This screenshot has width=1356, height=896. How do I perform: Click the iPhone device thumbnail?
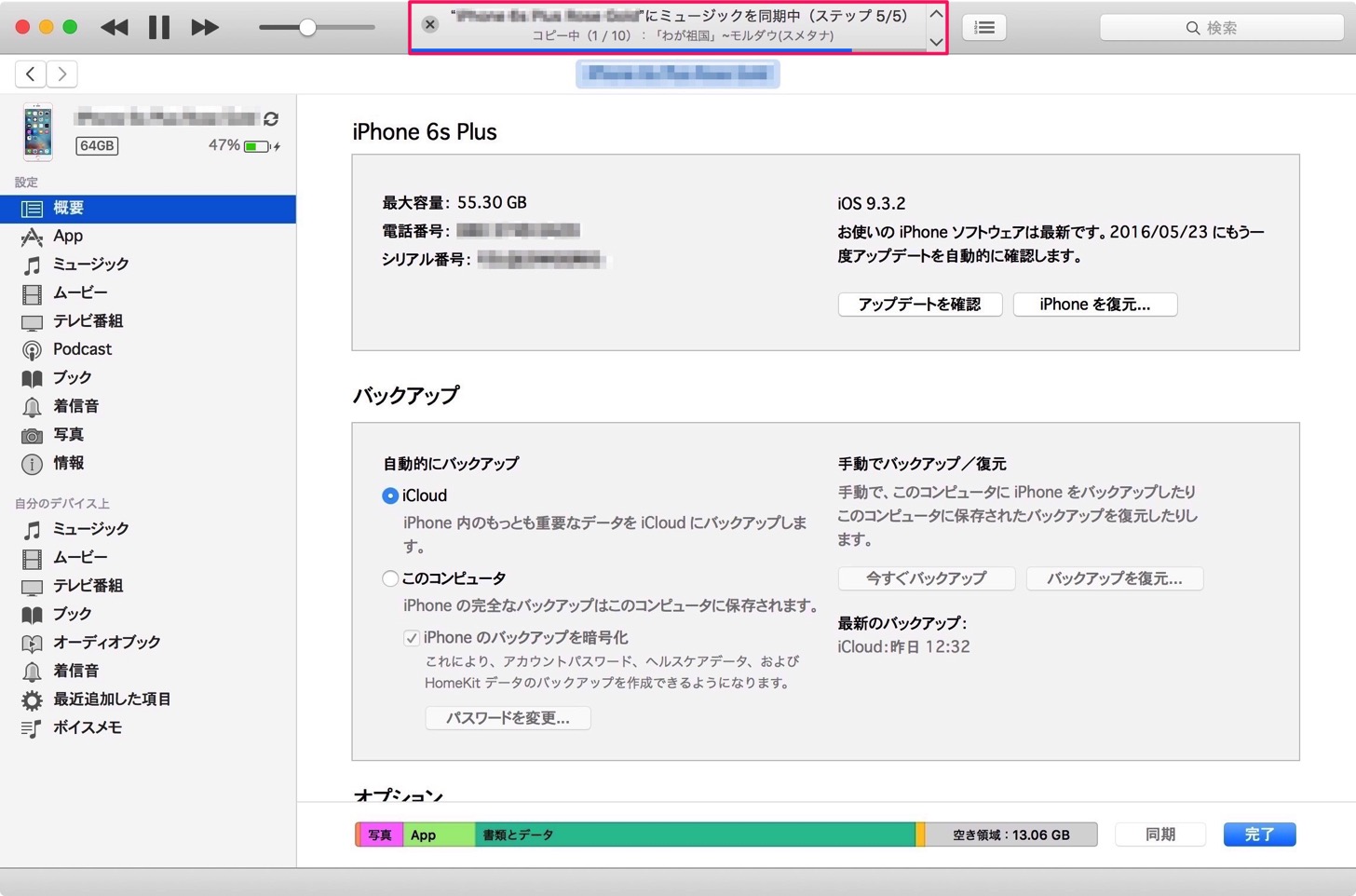click(x=38, y=131)
